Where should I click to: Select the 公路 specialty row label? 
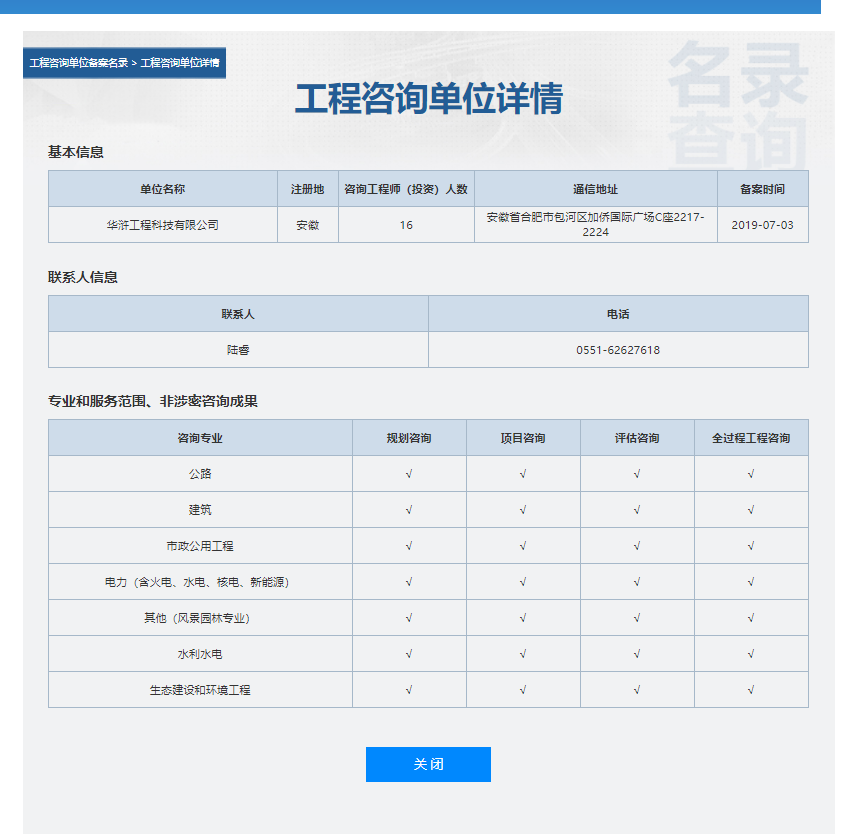[x=200, y=474]
